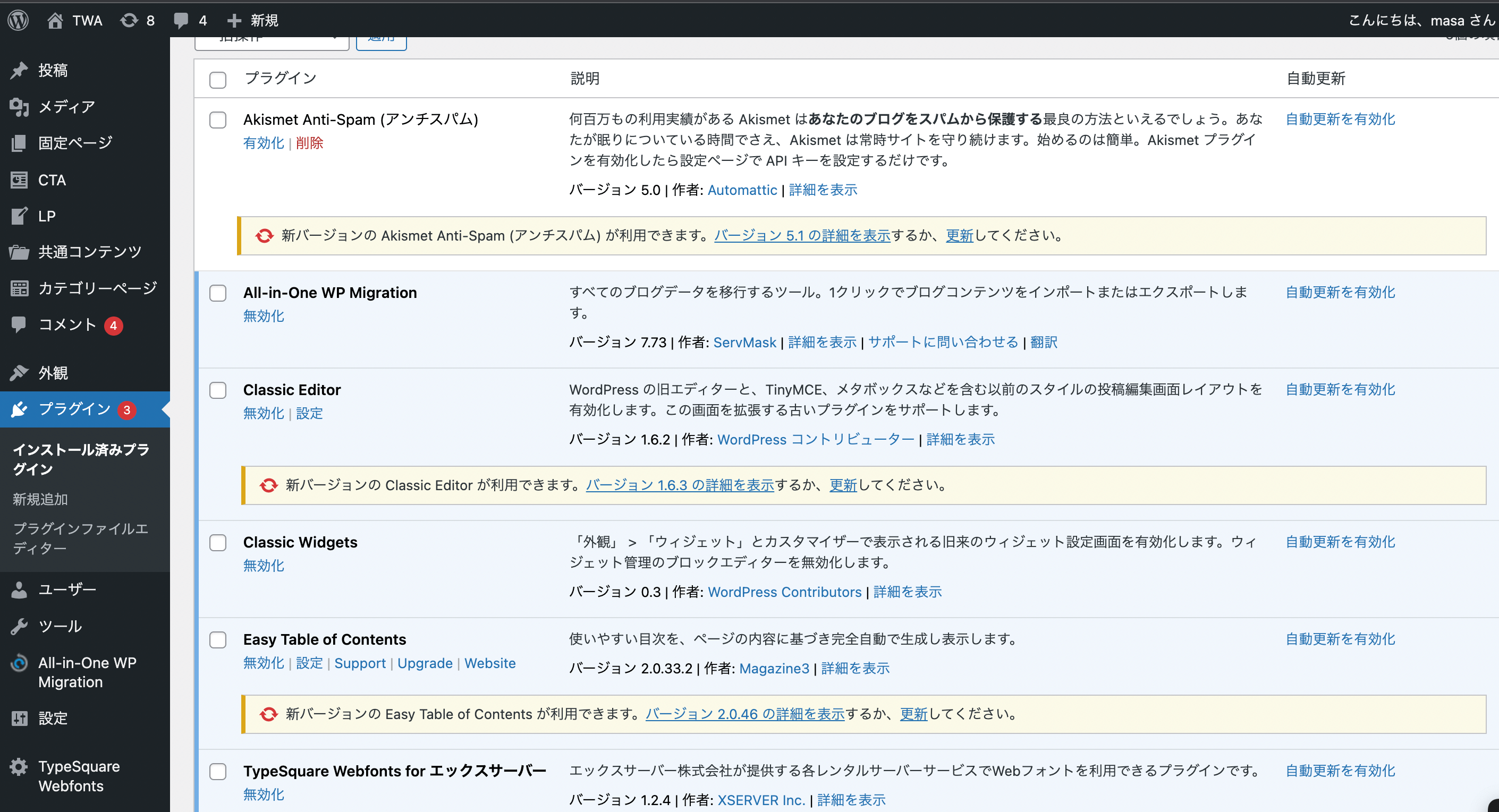Delete Akismet via 削除 link
This screenshot has width=1499, height=812.
coord(310,143)
